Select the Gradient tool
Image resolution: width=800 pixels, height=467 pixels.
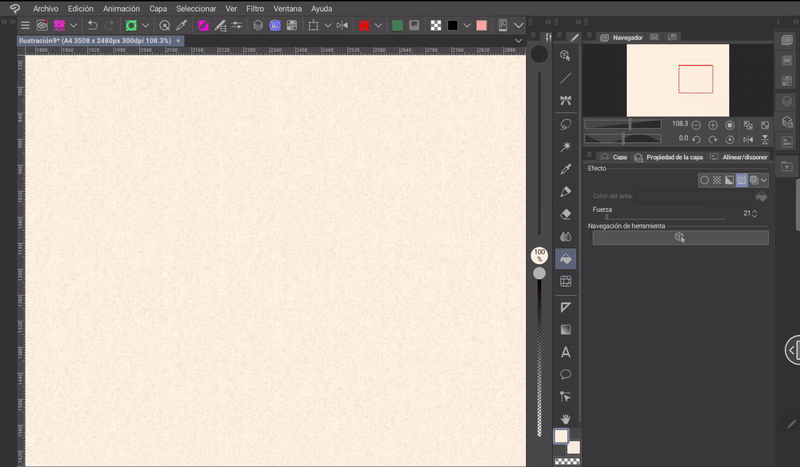coord(566,329)
